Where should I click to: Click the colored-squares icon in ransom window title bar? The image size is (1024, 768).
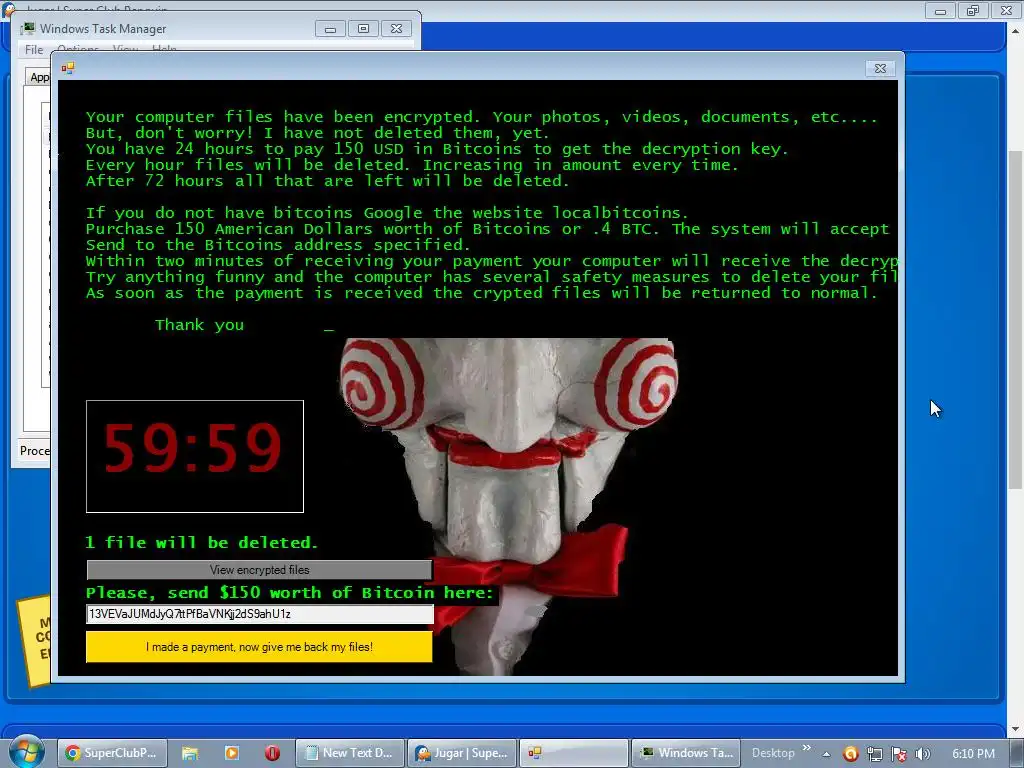68,68
